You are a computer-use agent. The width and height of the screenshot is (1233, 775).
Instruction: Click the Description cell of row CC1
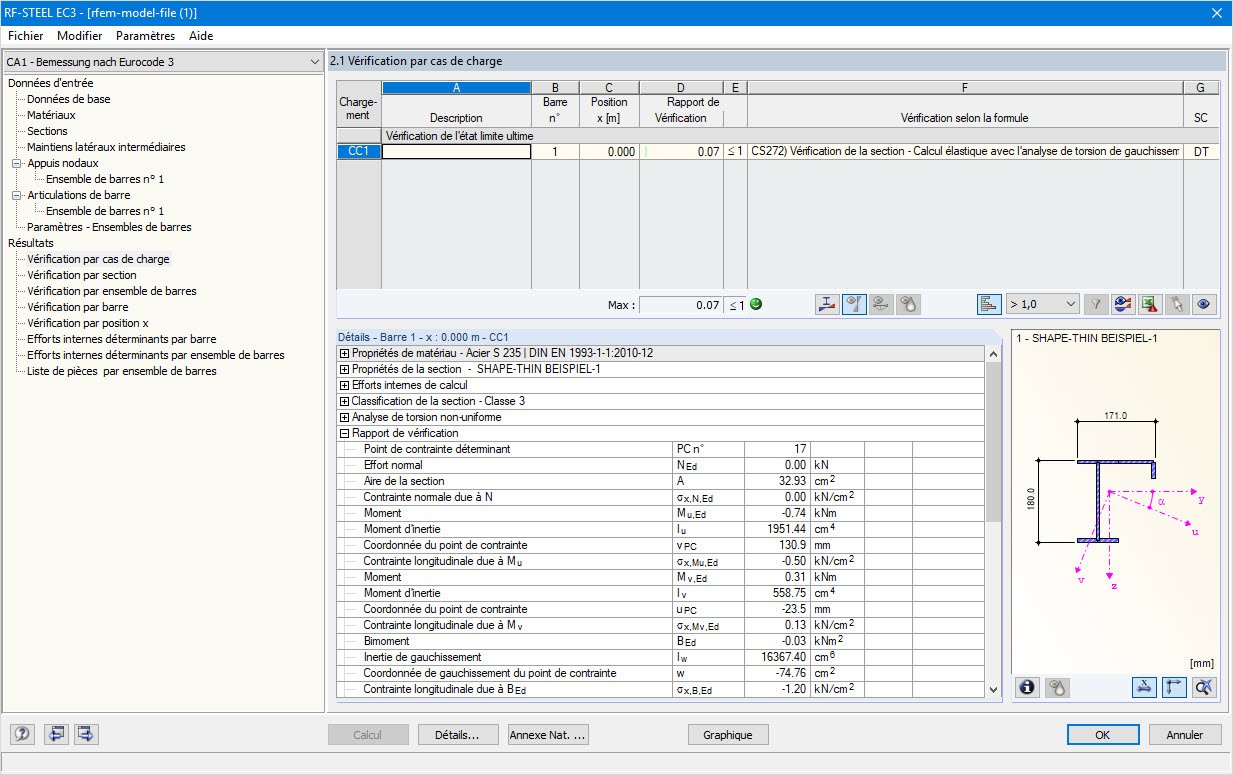tap(456, 152)
